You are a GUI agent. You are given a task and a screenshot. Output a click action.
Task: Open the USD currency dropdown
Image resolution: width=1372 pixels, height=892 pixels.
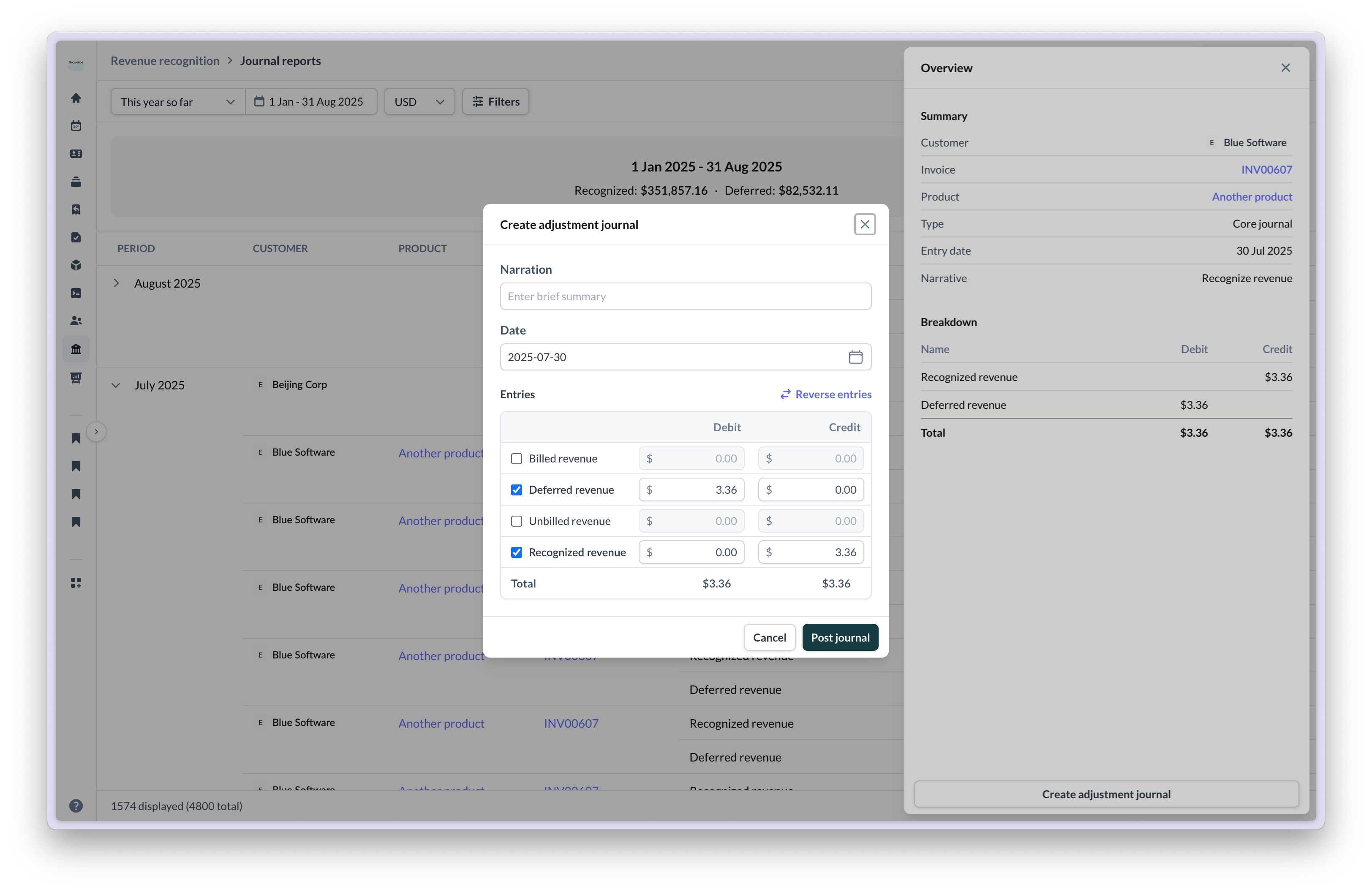click(x=420, y=101)
